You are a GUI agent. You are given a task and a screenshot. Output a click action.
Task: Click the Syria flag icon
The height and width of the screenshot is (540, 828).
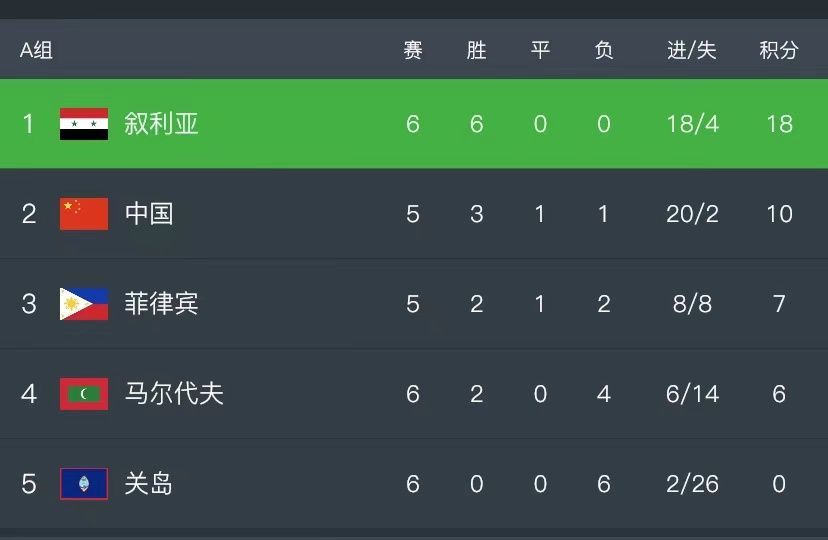pos(84,124)
